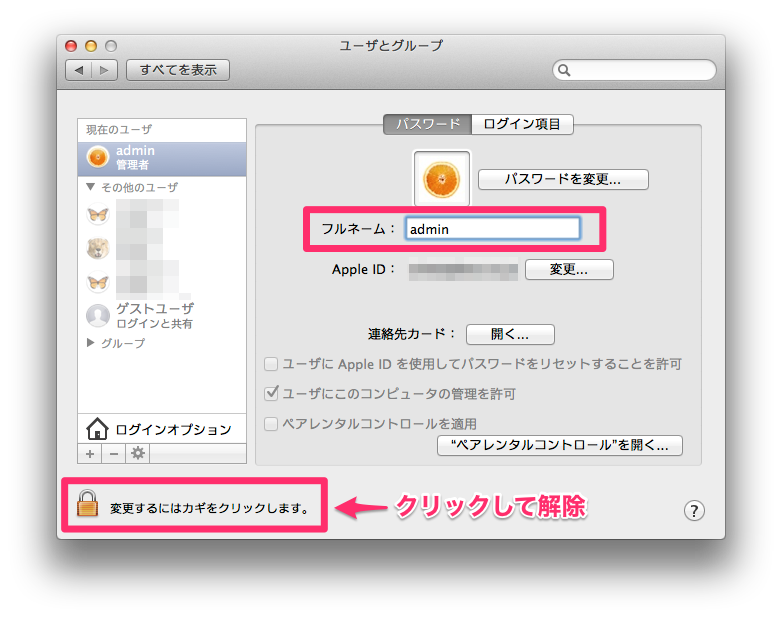
Task: Click the orange user picture thumbnail
Action: click(441, 179)
